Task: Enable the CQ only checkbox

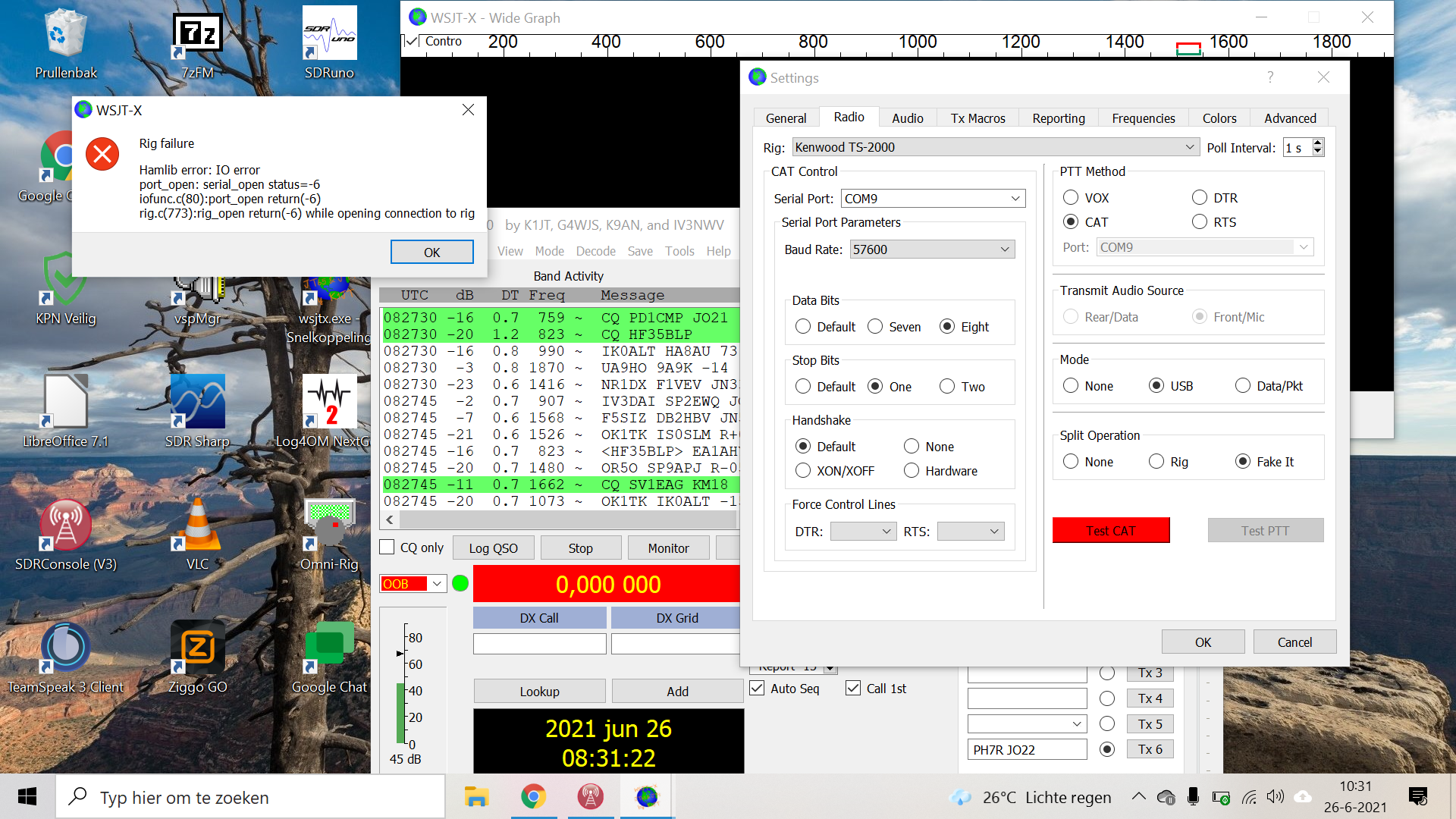Action: 388,548
